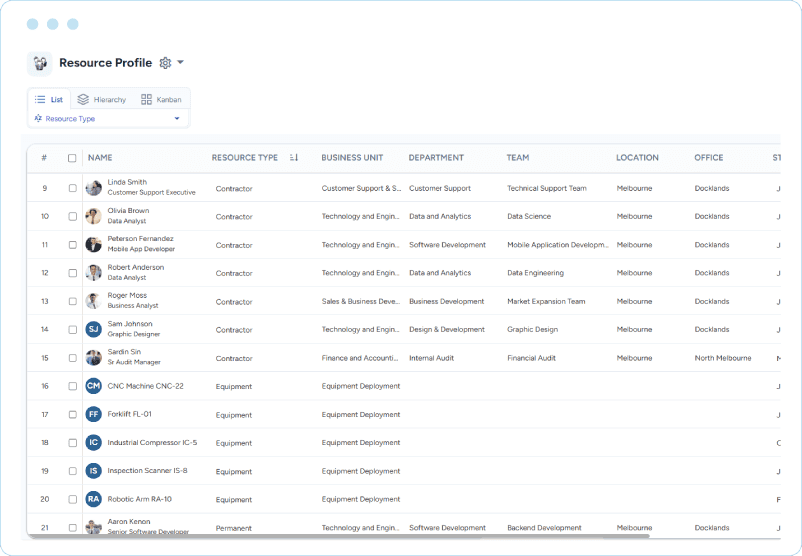Click the CM avatar for CNC Machine

[93, 386]
